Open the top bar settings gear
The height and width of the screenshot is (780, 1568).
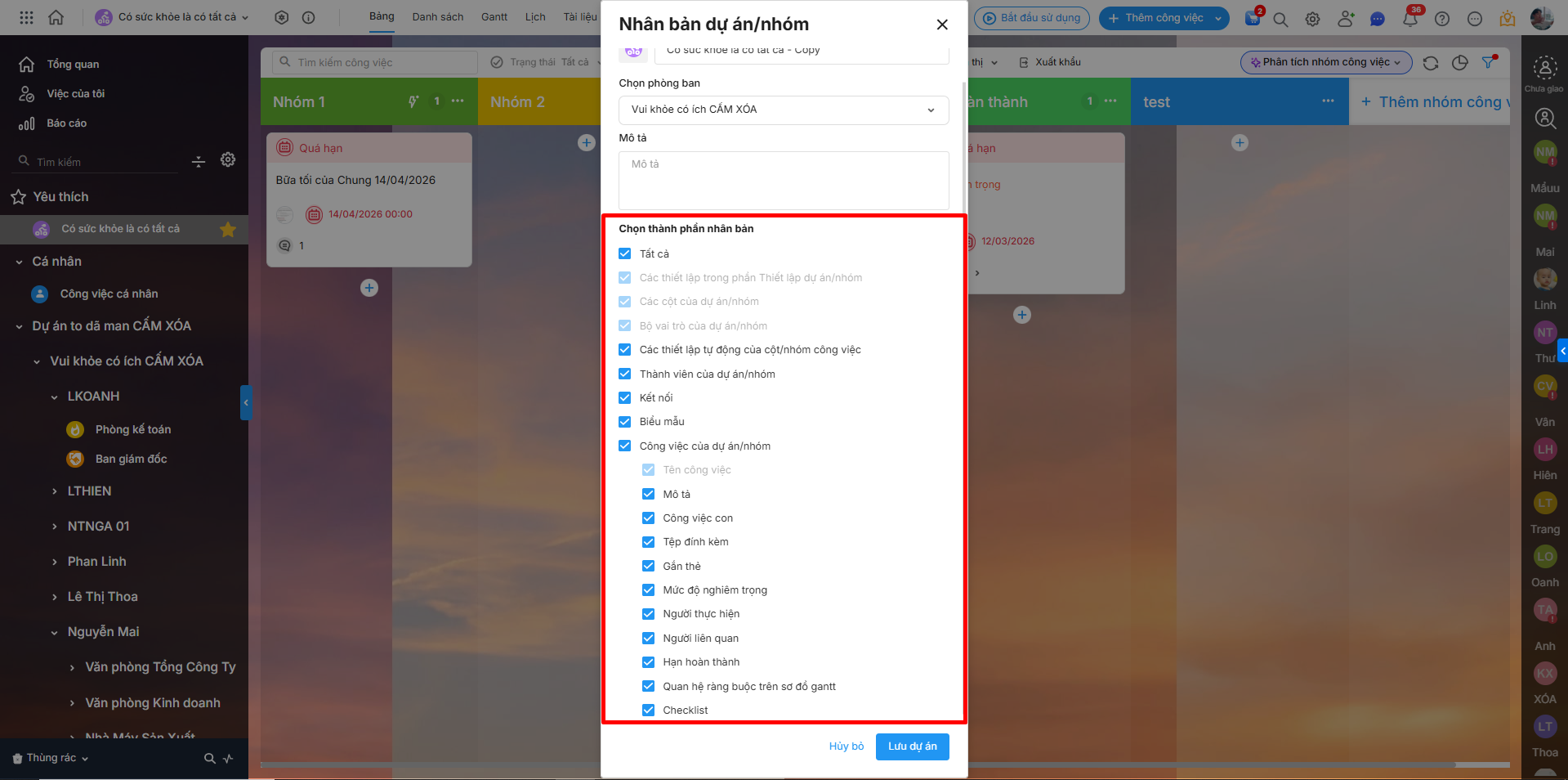pyautogui.click(x=1312, y=19)
